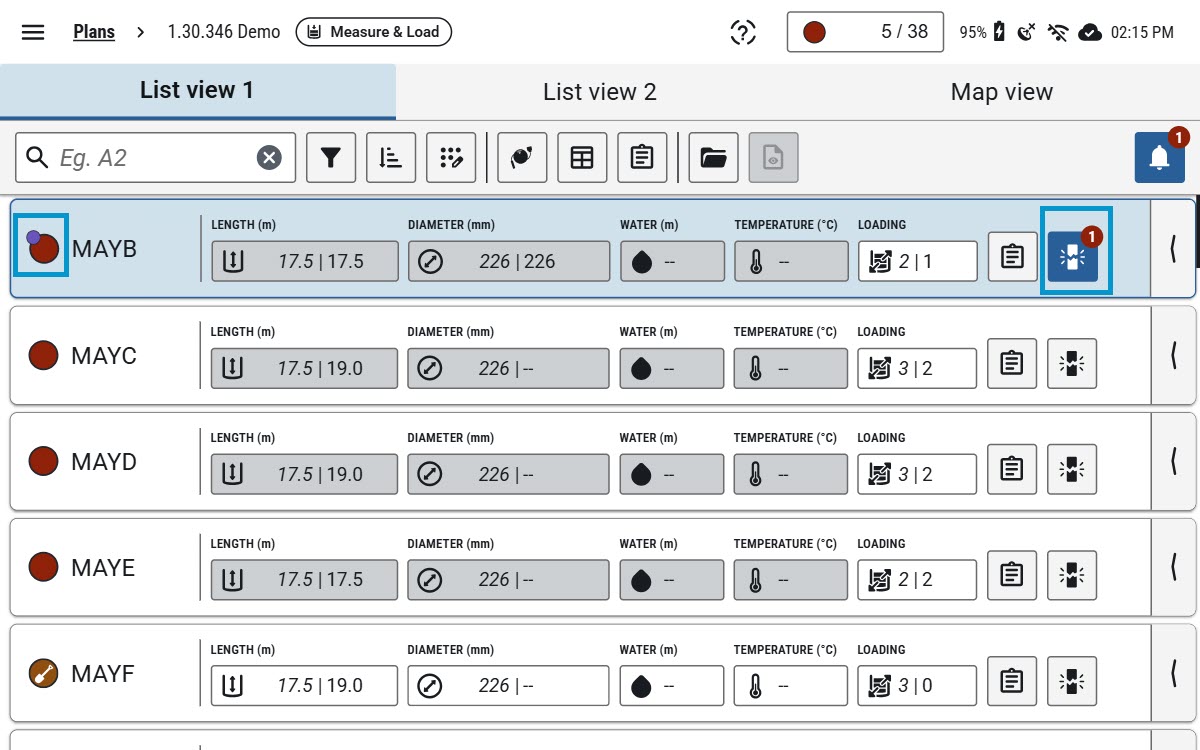Viewport: 1200px width, 750px height.
Task: Open the MAYF row notes clipboard
Action: [1012, 681]
